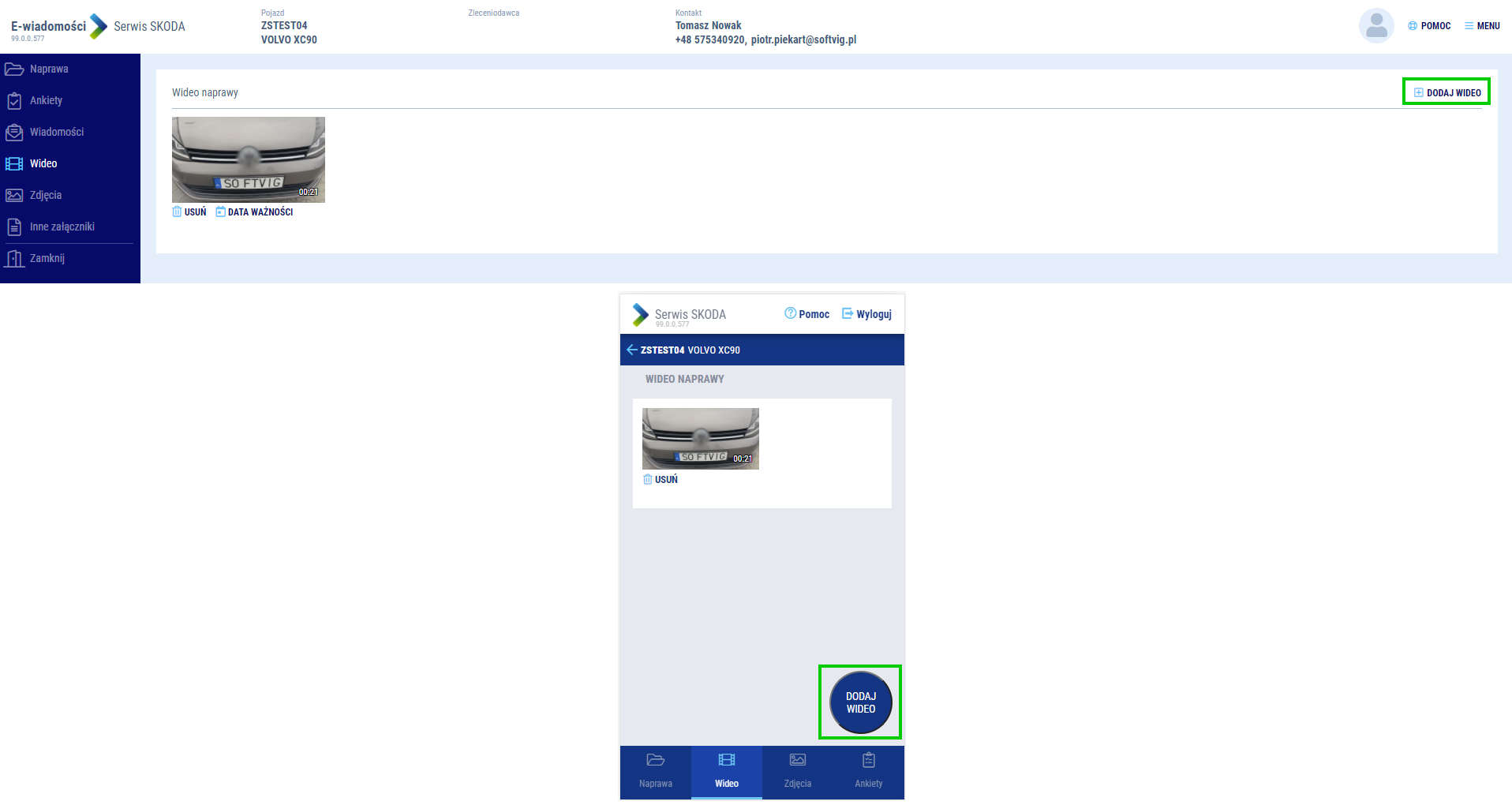Switch to Ankiety tab in mobile bottom bar
This screenshot has height=805, width=1512.
coord(868,771)
